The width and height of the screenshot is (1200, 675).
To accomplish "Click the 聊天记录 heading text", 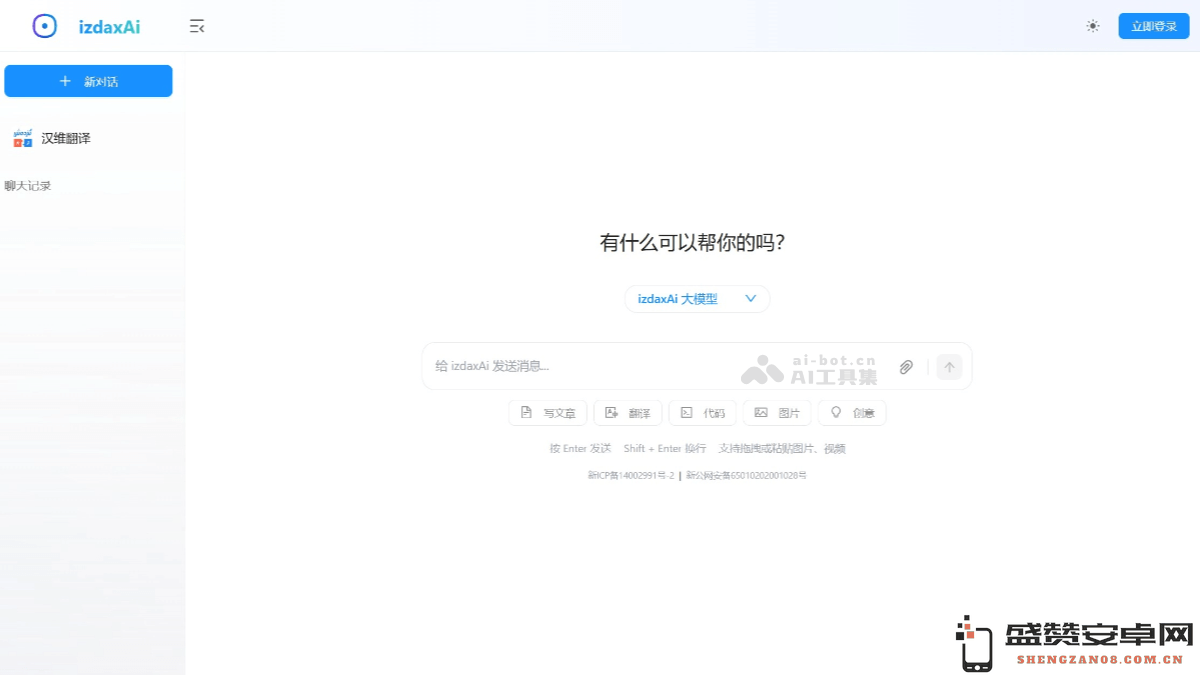I will click(28, 186).
